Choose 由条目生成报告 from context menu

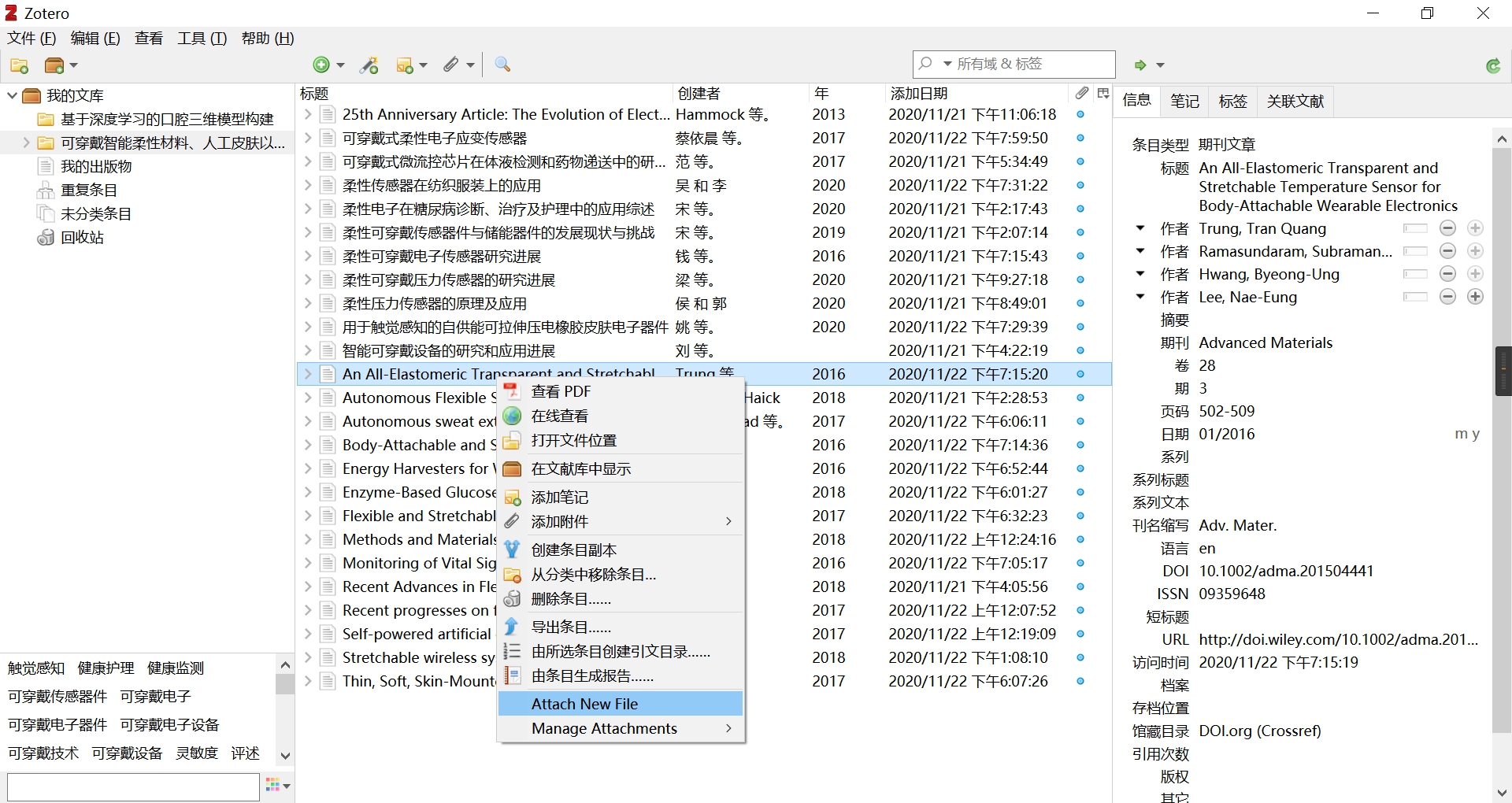621,675
